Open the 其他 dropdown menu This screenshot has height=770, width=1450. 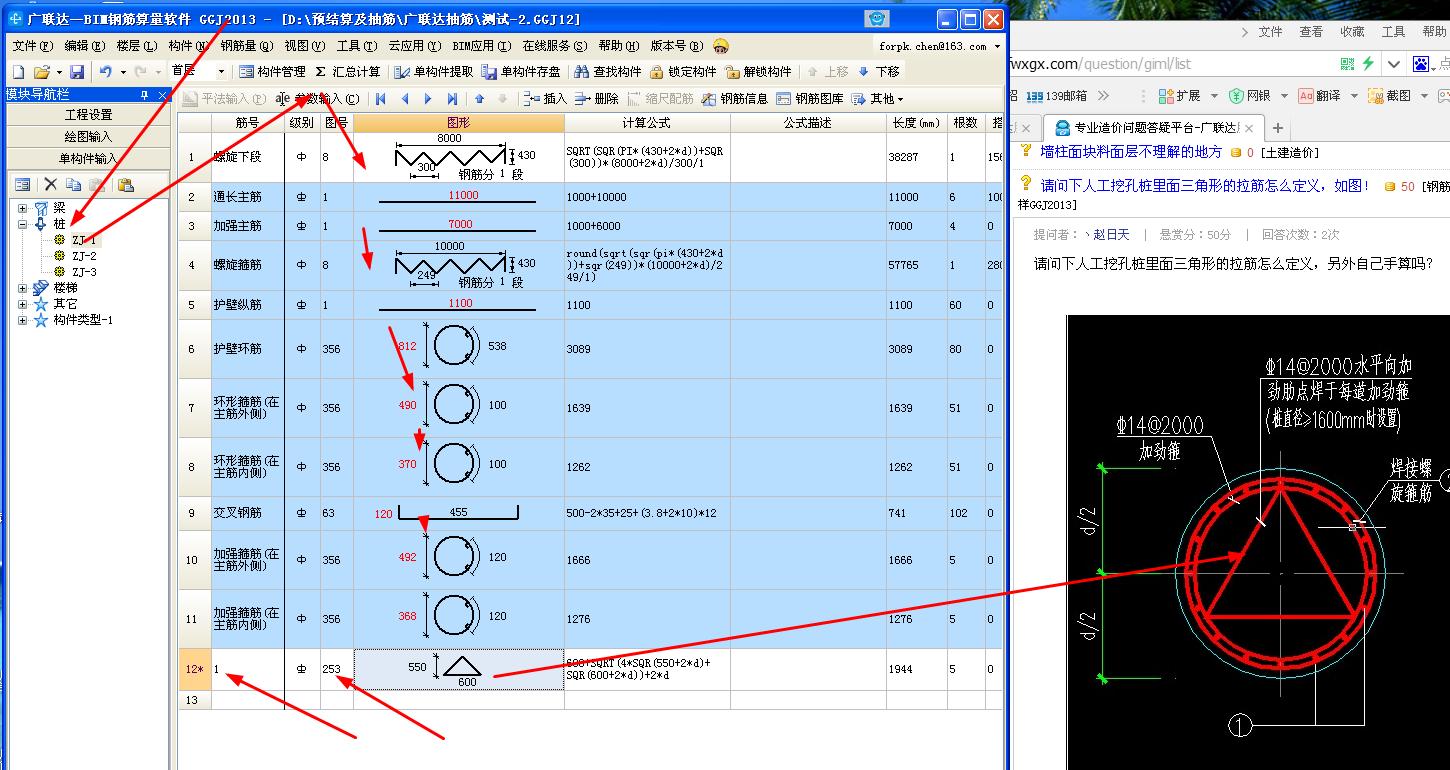coord(878,99)
